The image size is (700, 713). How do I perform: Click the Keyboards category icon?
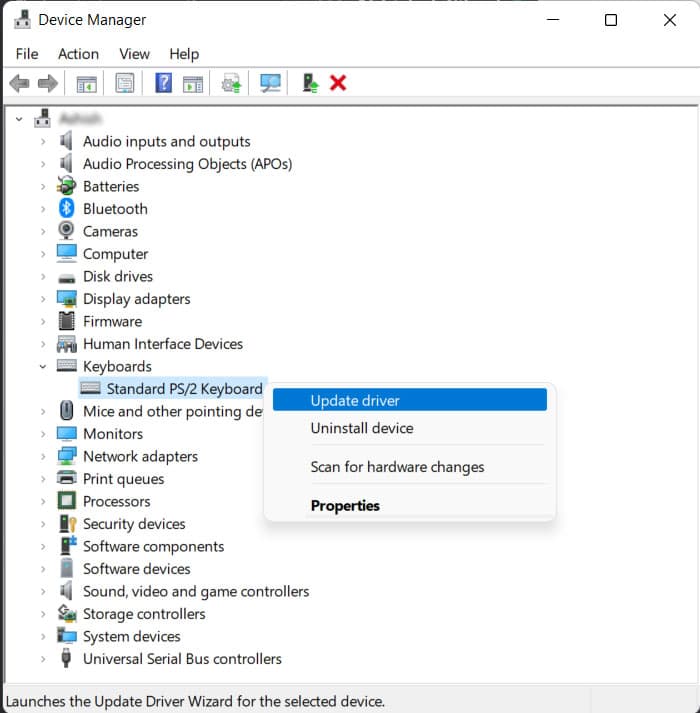click(67, 365)
